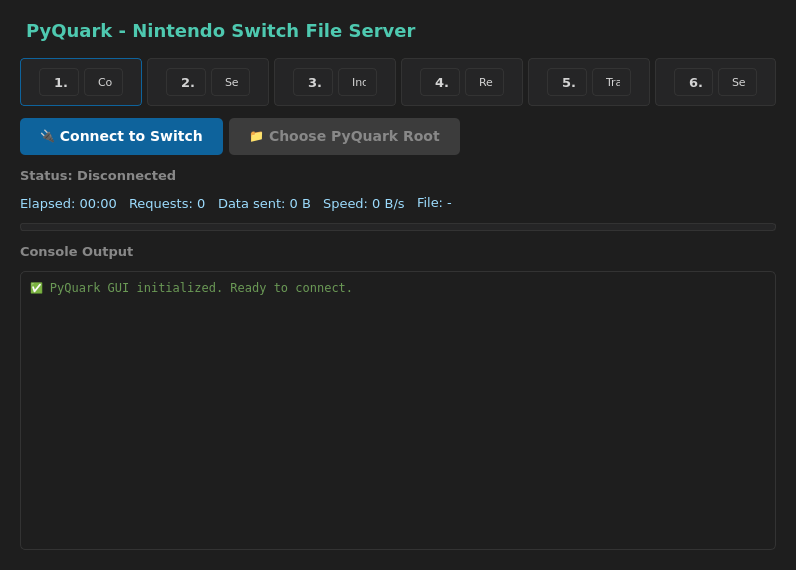This screenshot has height=570, width=796.
Task: Click the "File: -" stat
Action: [434, 203]
